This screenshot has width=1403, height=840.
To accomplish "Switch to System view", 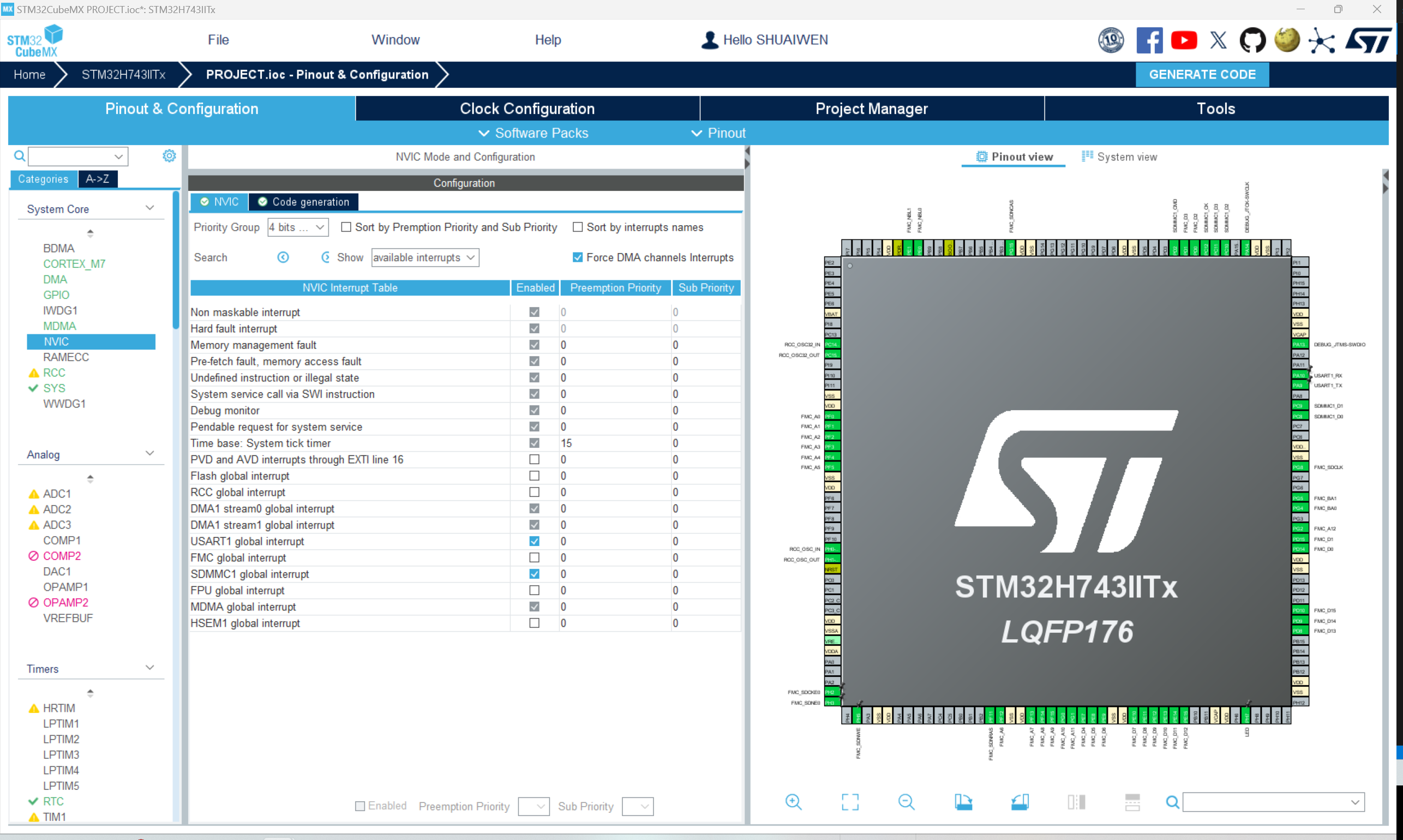I will 1119,157.
